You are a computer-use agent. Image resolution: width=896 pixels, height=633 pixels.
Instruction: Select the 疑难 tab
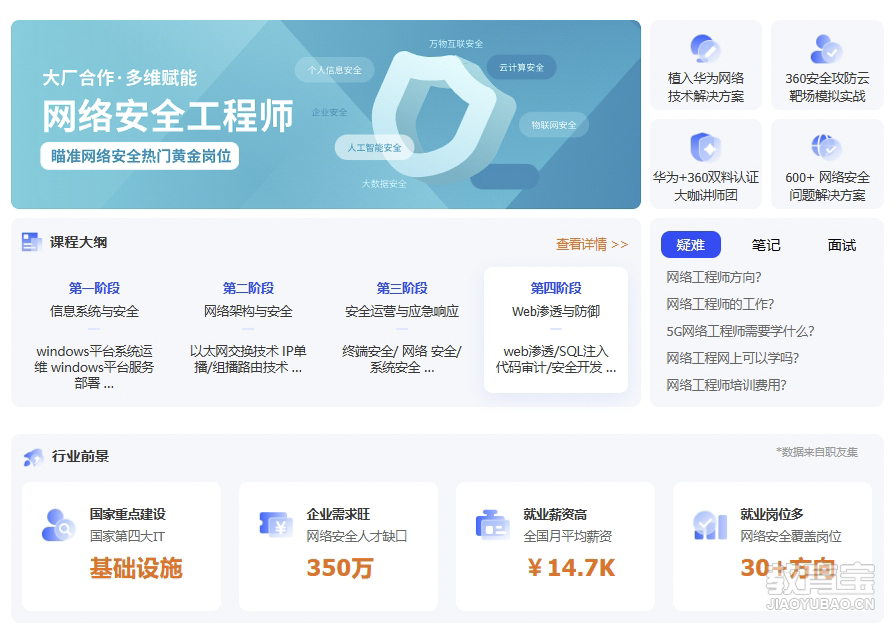pos(690,245)
